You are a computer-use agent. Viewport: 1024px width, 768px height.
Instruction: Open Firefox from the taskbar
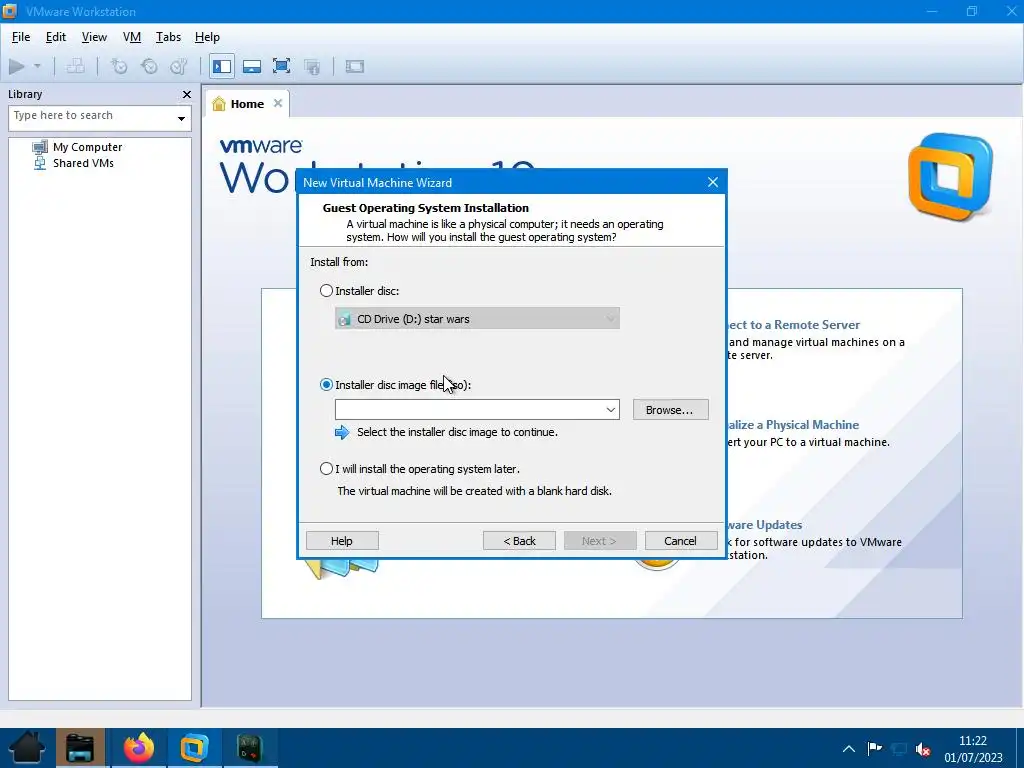138,748
